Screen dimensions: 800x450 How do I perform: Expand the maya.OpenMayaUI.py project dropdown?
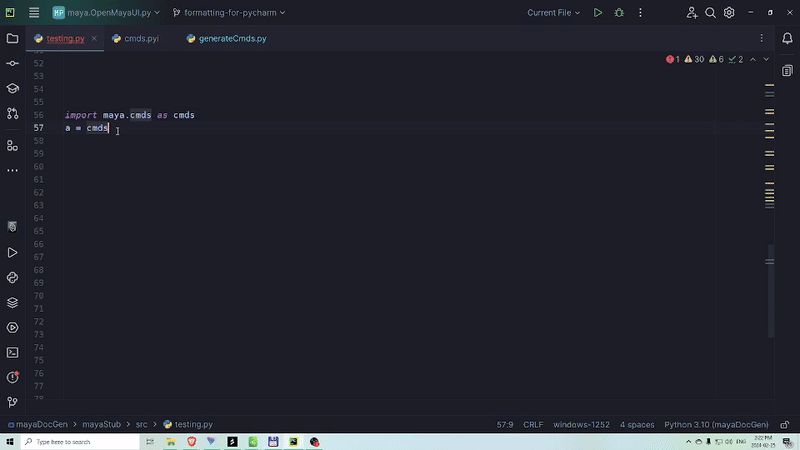pos(106,13)
